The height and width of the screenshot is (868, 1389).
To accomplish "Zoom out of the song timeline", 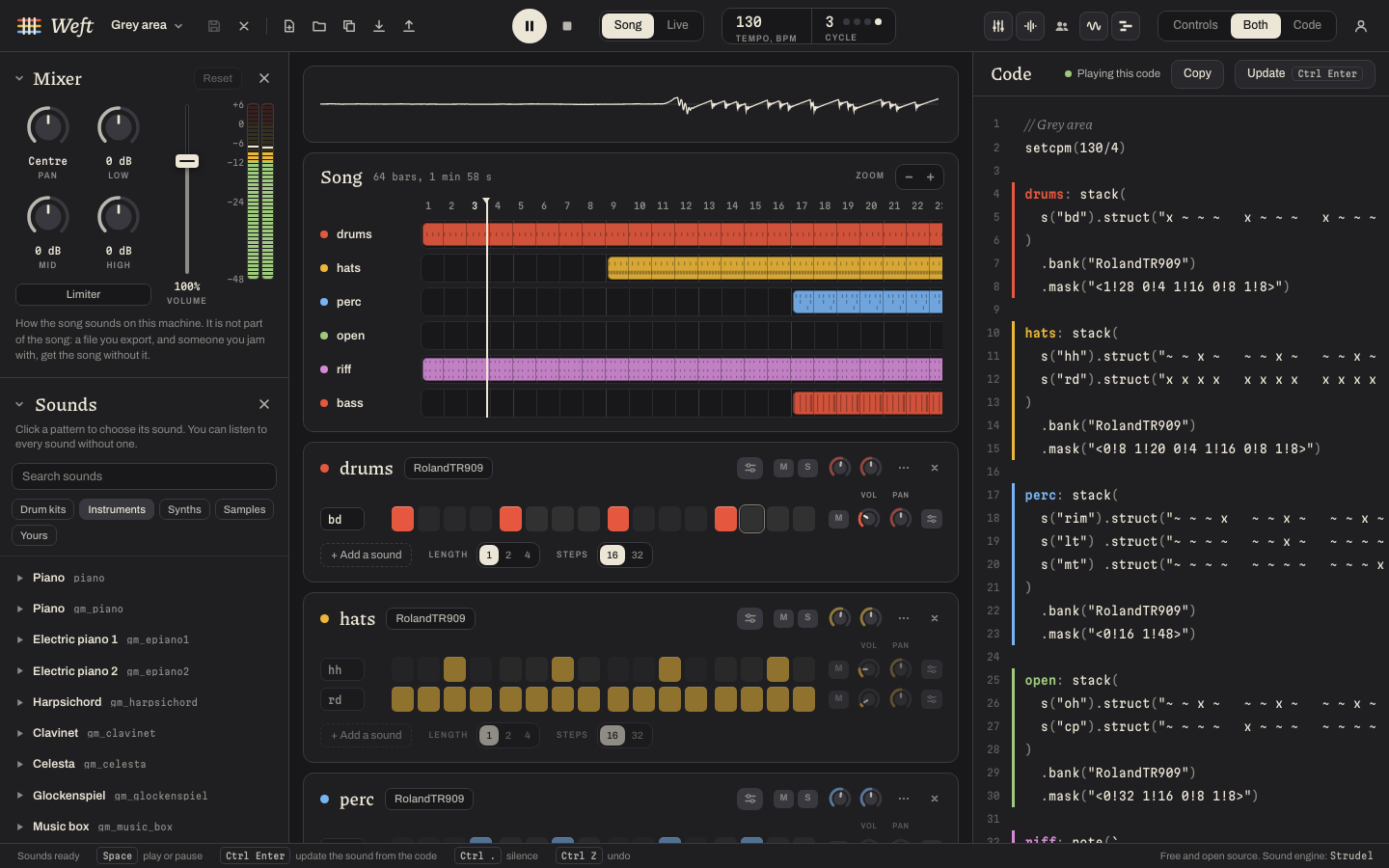I will click(909, 176).
